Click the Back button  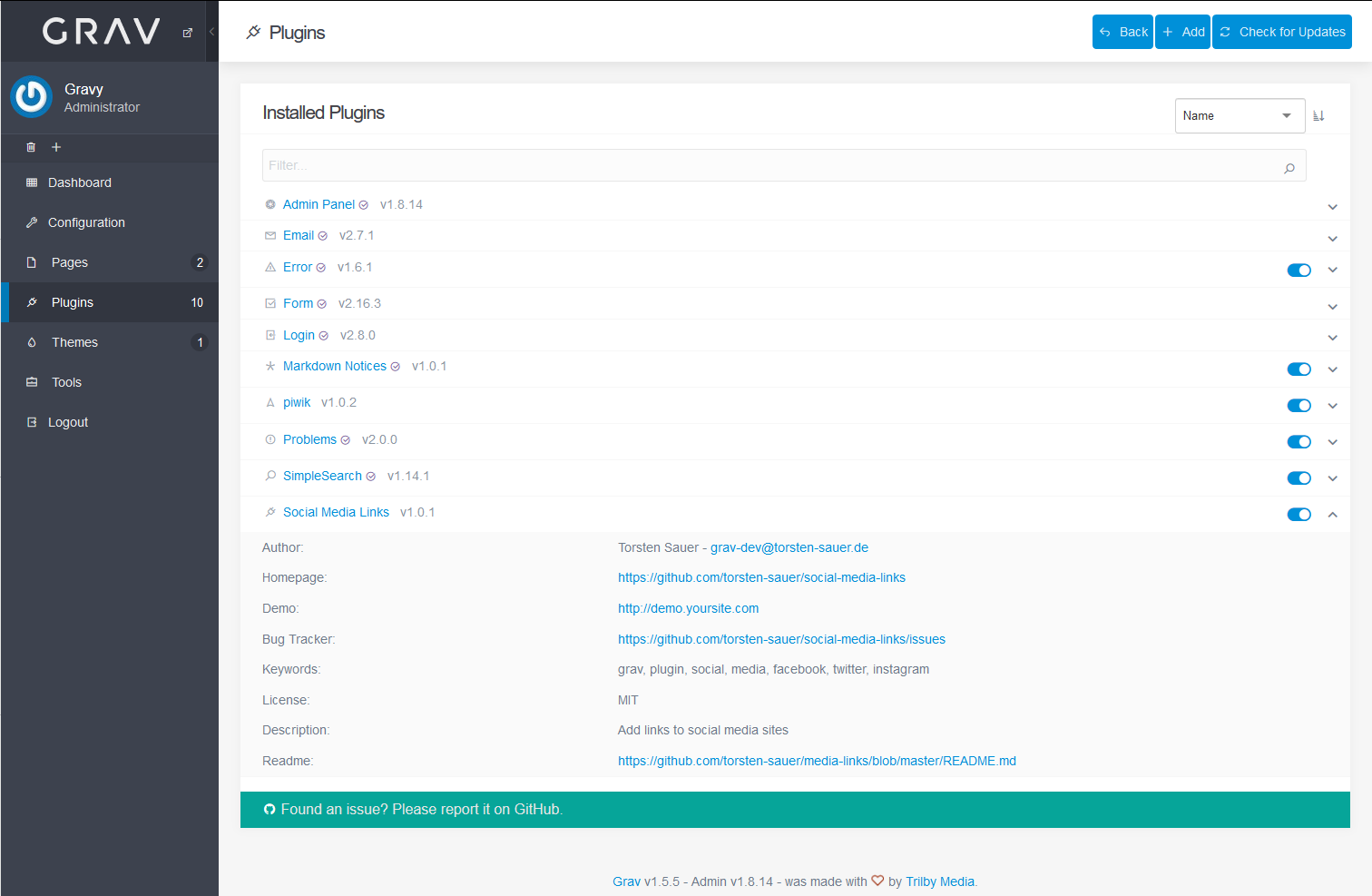coord(1122,32)
